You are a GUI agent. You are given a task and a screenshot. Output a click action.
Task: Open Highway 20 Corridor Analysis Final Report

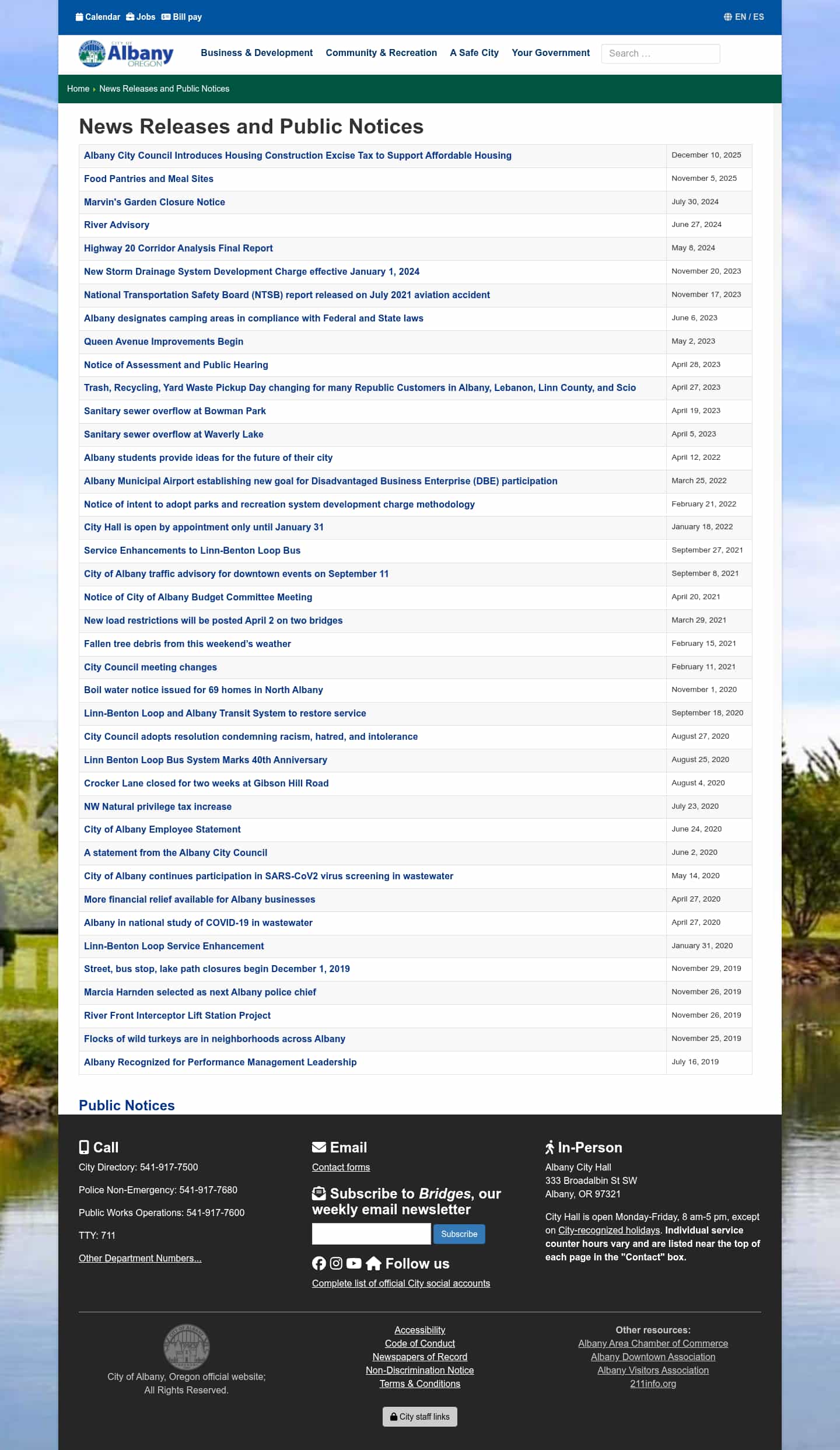coord(178,248)
